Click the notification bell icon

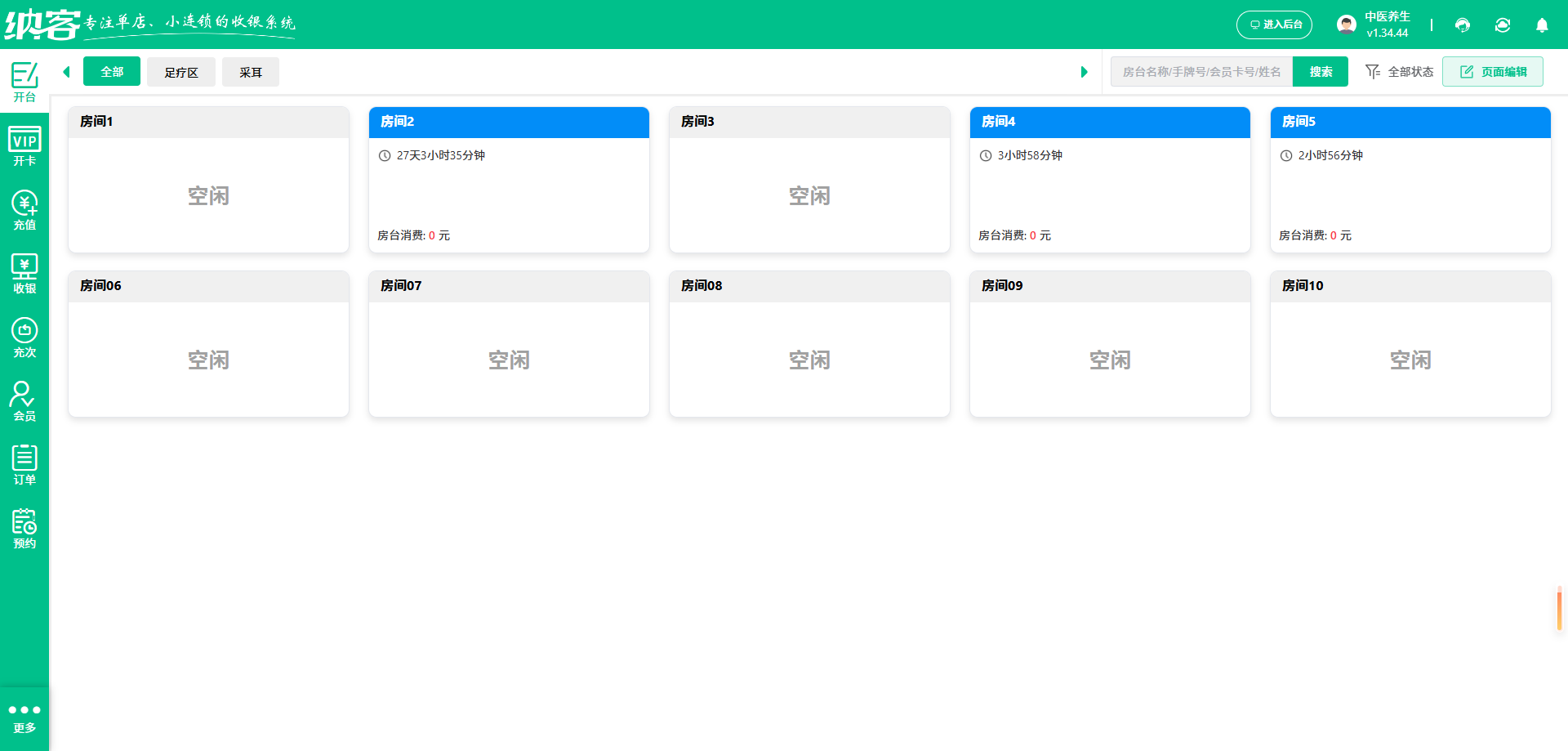pos(1542,25)
